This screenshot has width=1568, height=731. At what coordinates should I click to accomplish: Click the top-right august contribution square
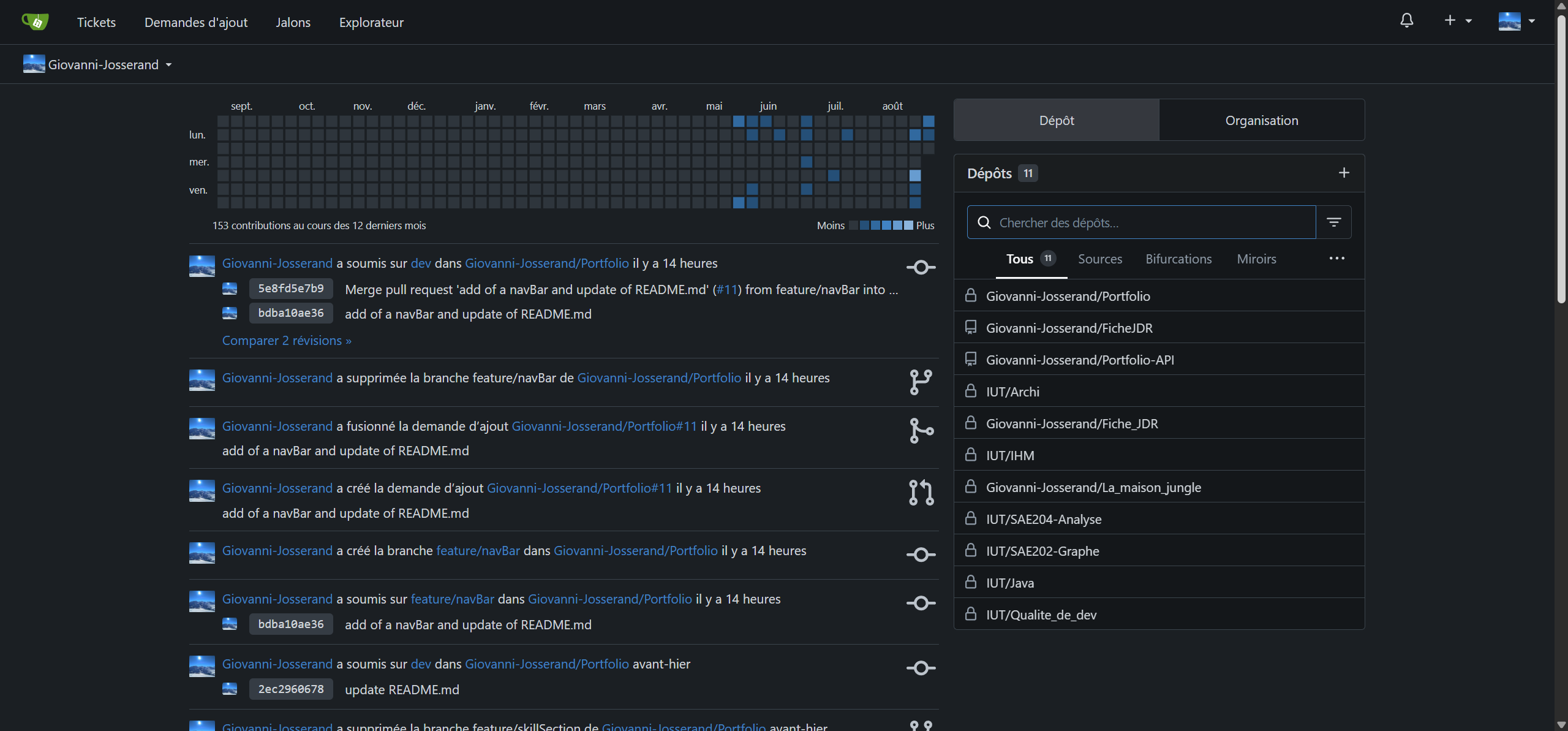(x=929, y=121)
